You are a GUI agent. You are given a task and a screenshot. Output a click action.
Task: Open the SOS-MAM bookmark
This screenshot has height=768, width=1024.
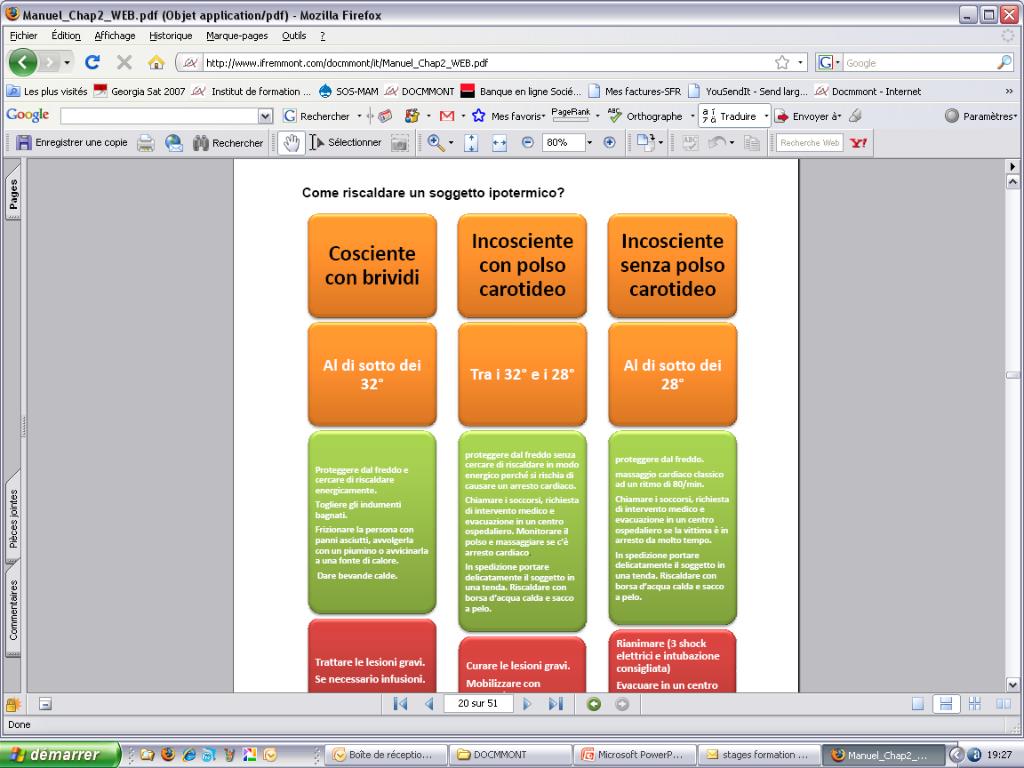click(x=349, y=91)
